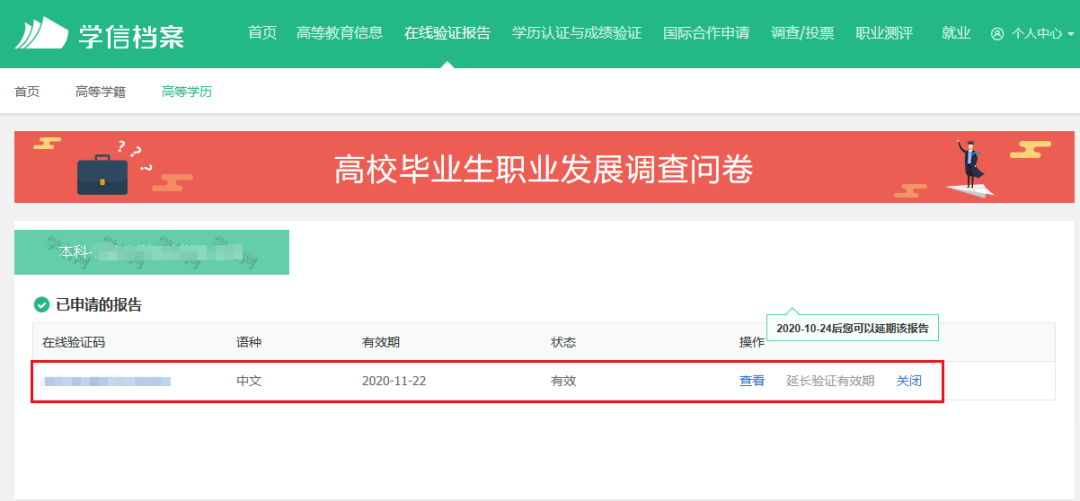Viewport: 1080px width, 501px height.
Task: Select 在线验证报告 in the navigation bar
Action: click(x=447, y=33)
